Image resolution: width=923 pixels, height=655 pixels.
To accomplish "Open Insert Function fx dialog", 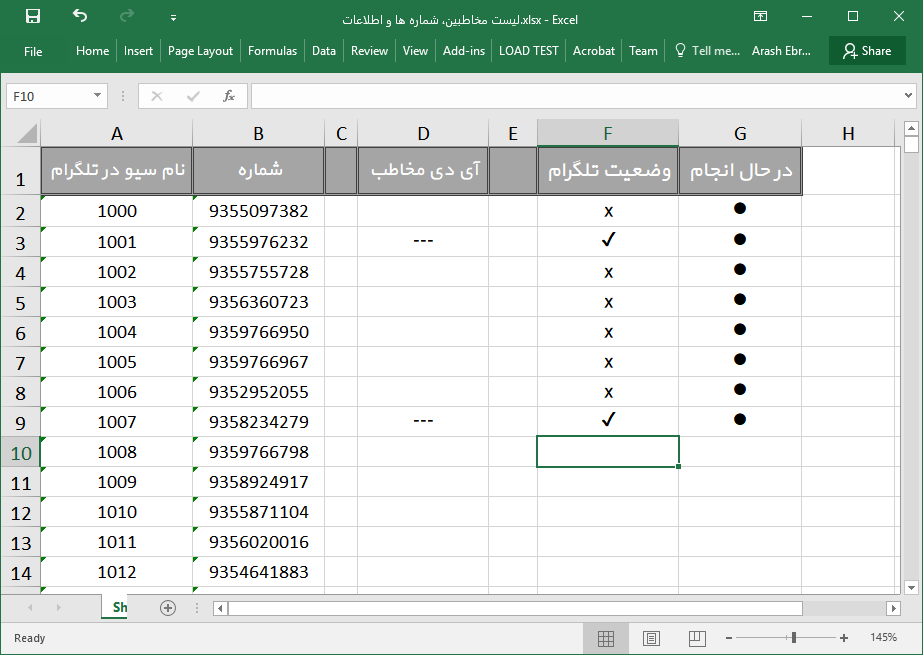I will click(x=229, y=97).
